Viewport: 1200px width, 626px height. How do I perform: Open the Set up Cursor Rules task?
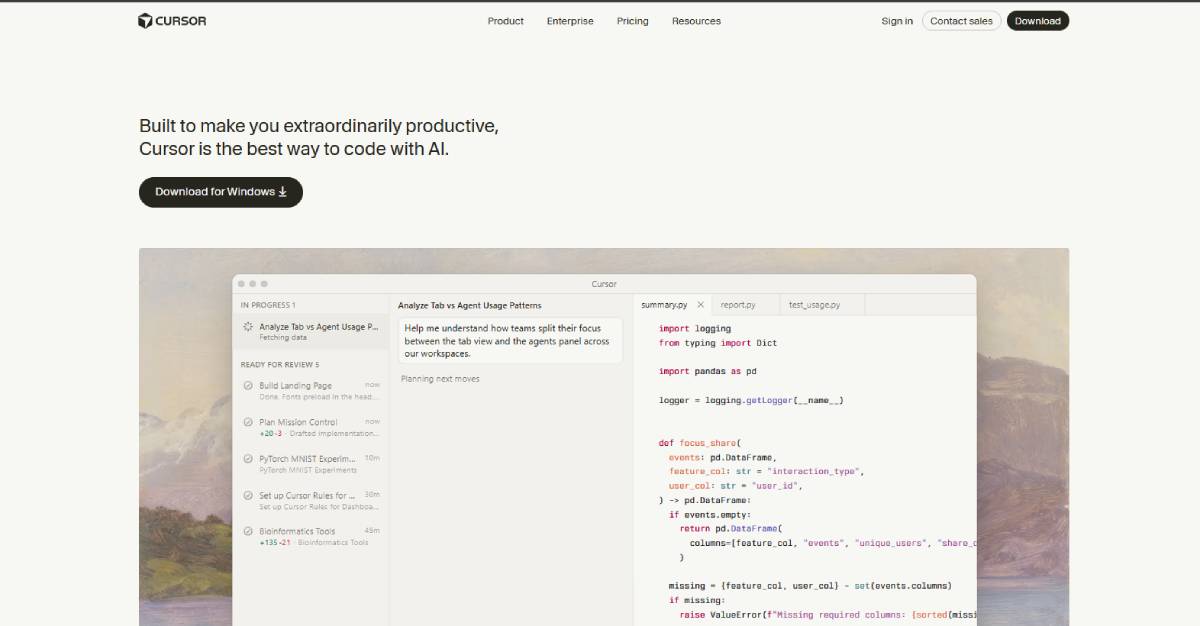coord(311,500)
